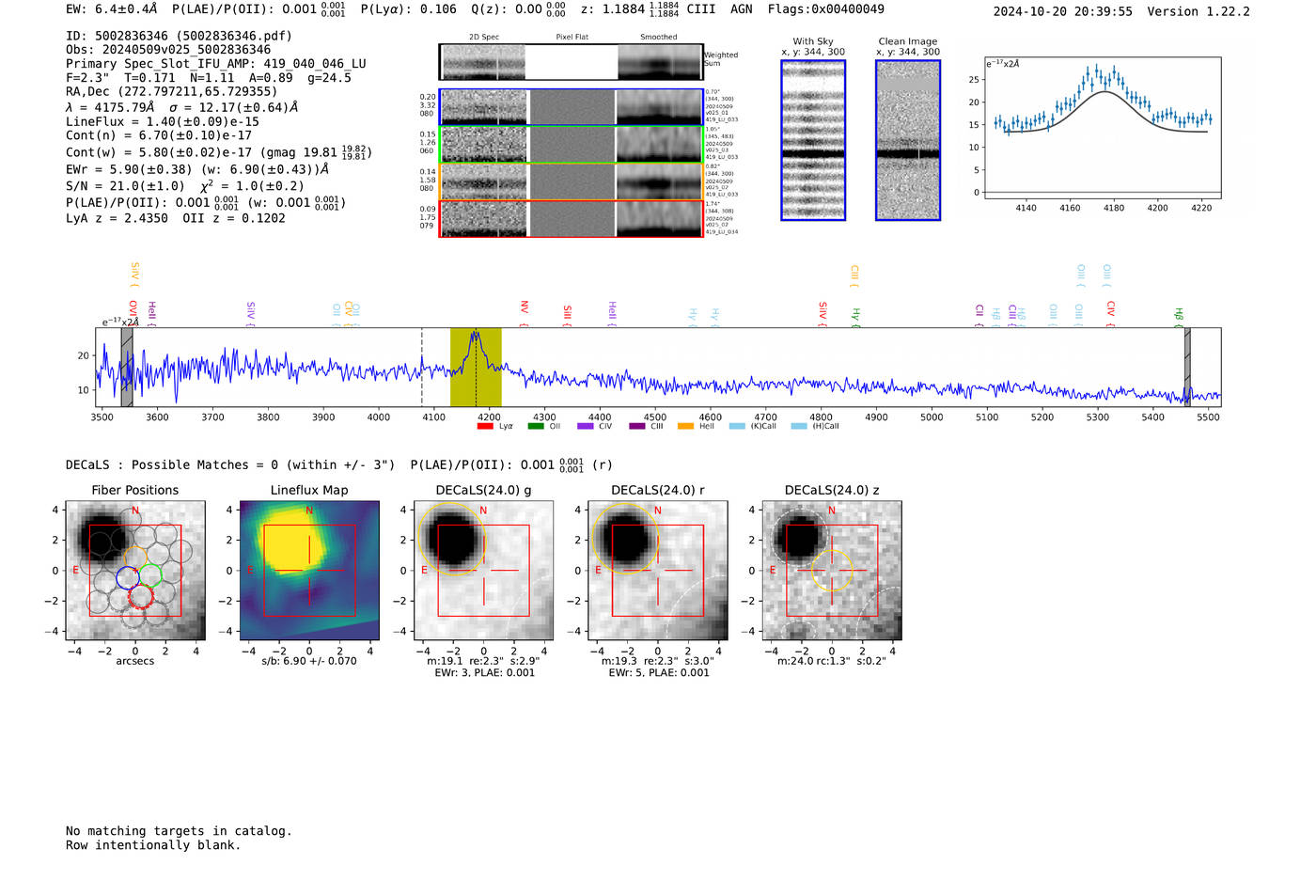Click the (H)CaII legend swatch
1316x896 pixels.
799,426
